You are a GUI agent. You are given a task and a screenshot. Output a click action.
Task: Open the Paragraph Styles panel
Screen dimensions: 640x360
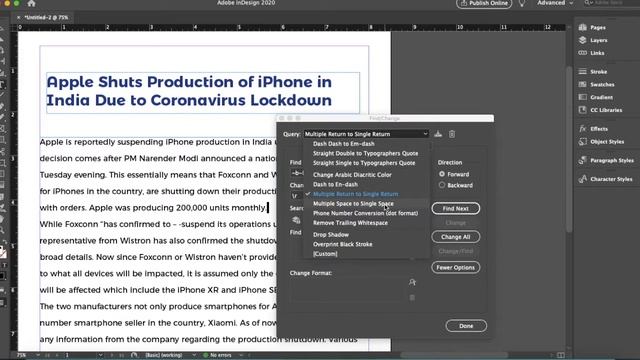click(606, 160)
